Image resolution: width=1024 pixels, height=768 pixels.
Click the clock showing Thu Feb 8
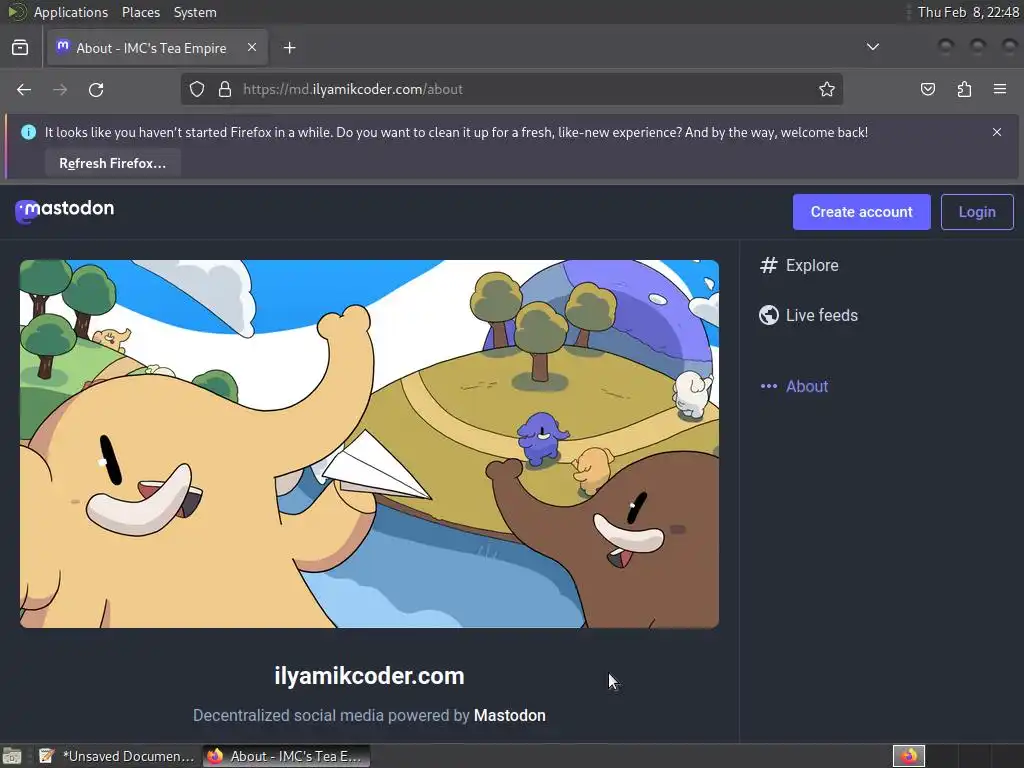968,12
